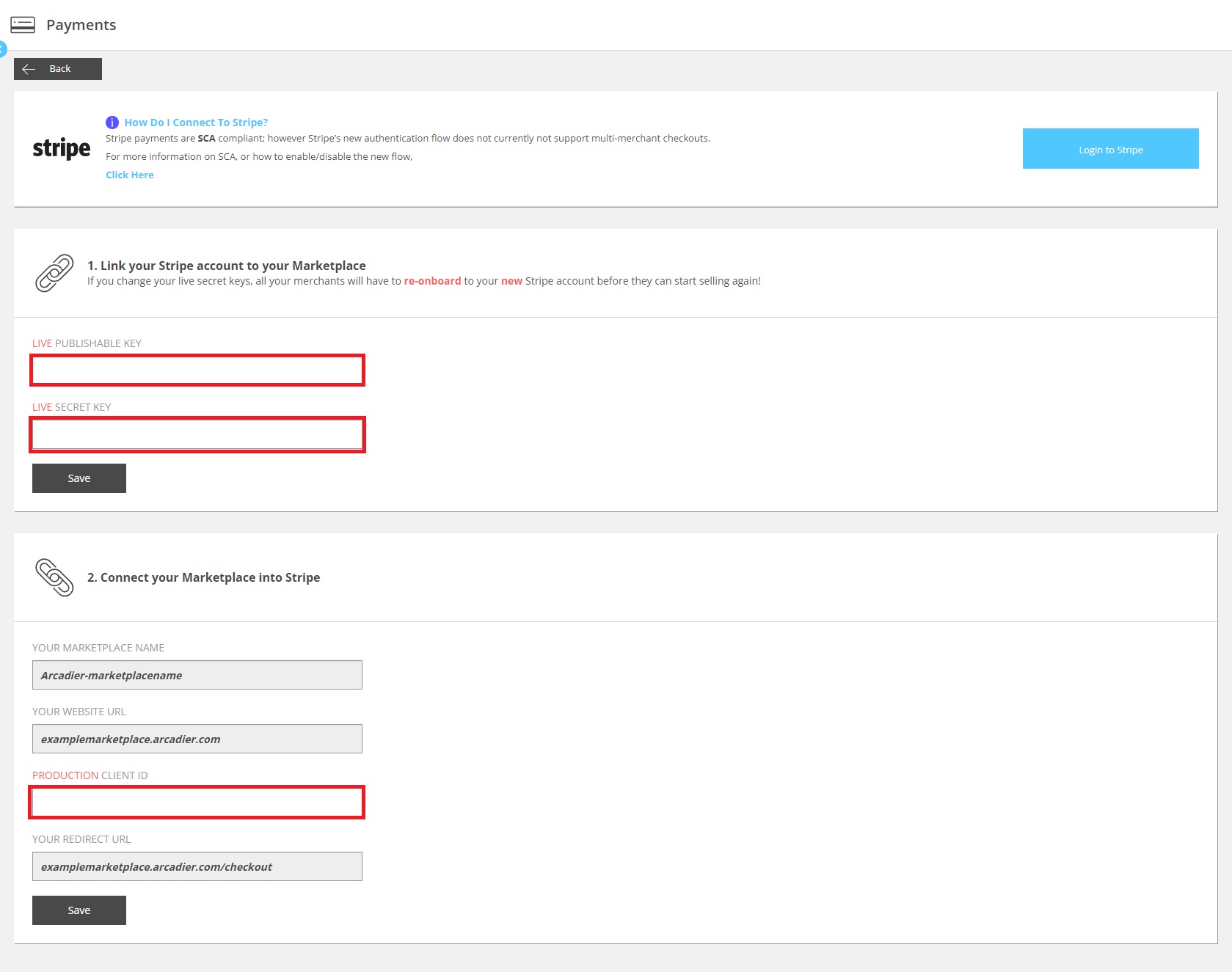The width and height of the screenshot is (1232, 972).
Task: Click the Stripe logo
Action: pyautogui.click(x=62, y=149)
